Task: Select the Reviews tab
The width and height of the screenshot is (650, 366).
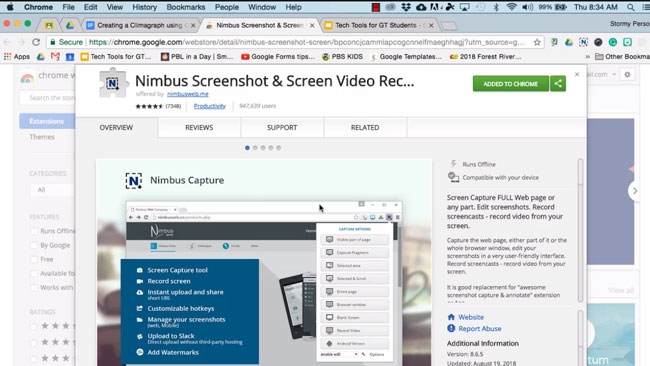Action: (199, 128)
